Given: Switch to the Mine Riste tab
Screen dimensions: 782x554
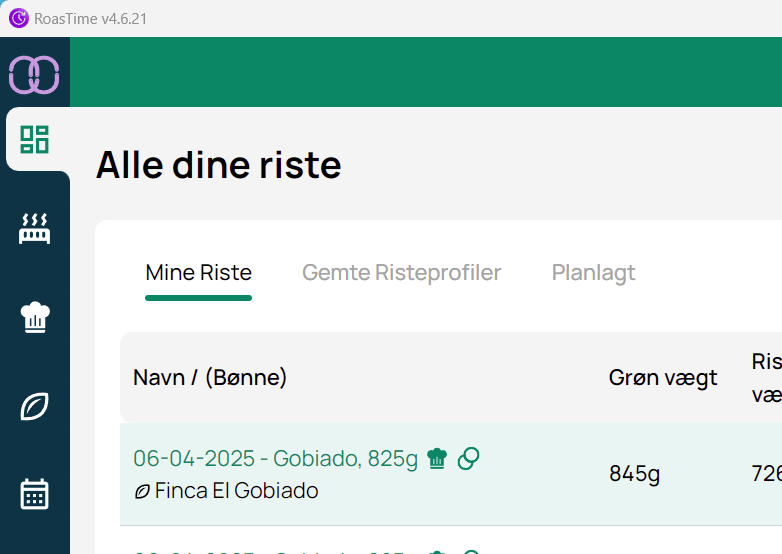Looking at the screenshot, I should (198, 273).
